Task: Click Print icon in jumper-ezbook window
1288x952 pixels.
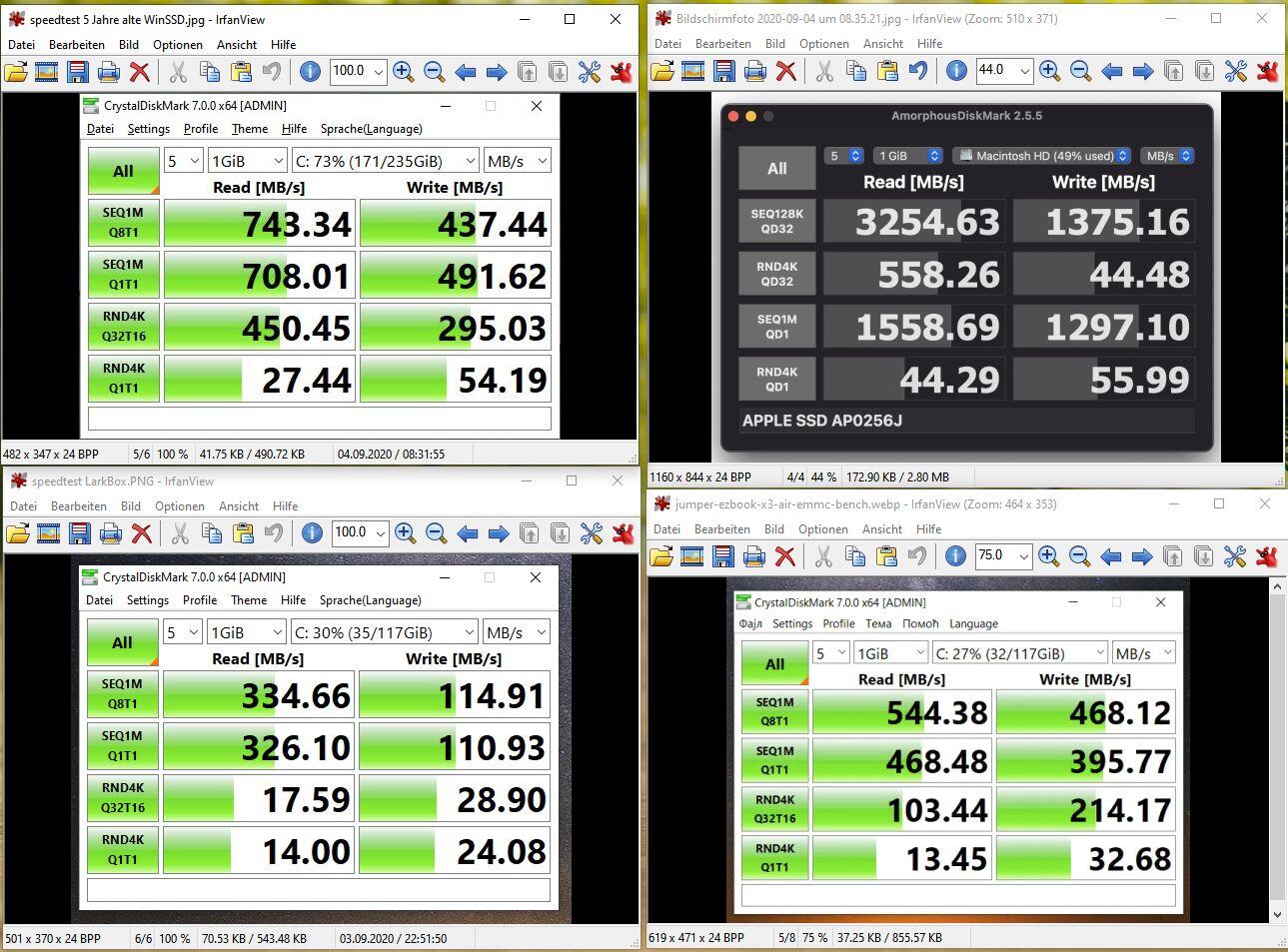Action: pyautogui.click(x=754, y=556)
